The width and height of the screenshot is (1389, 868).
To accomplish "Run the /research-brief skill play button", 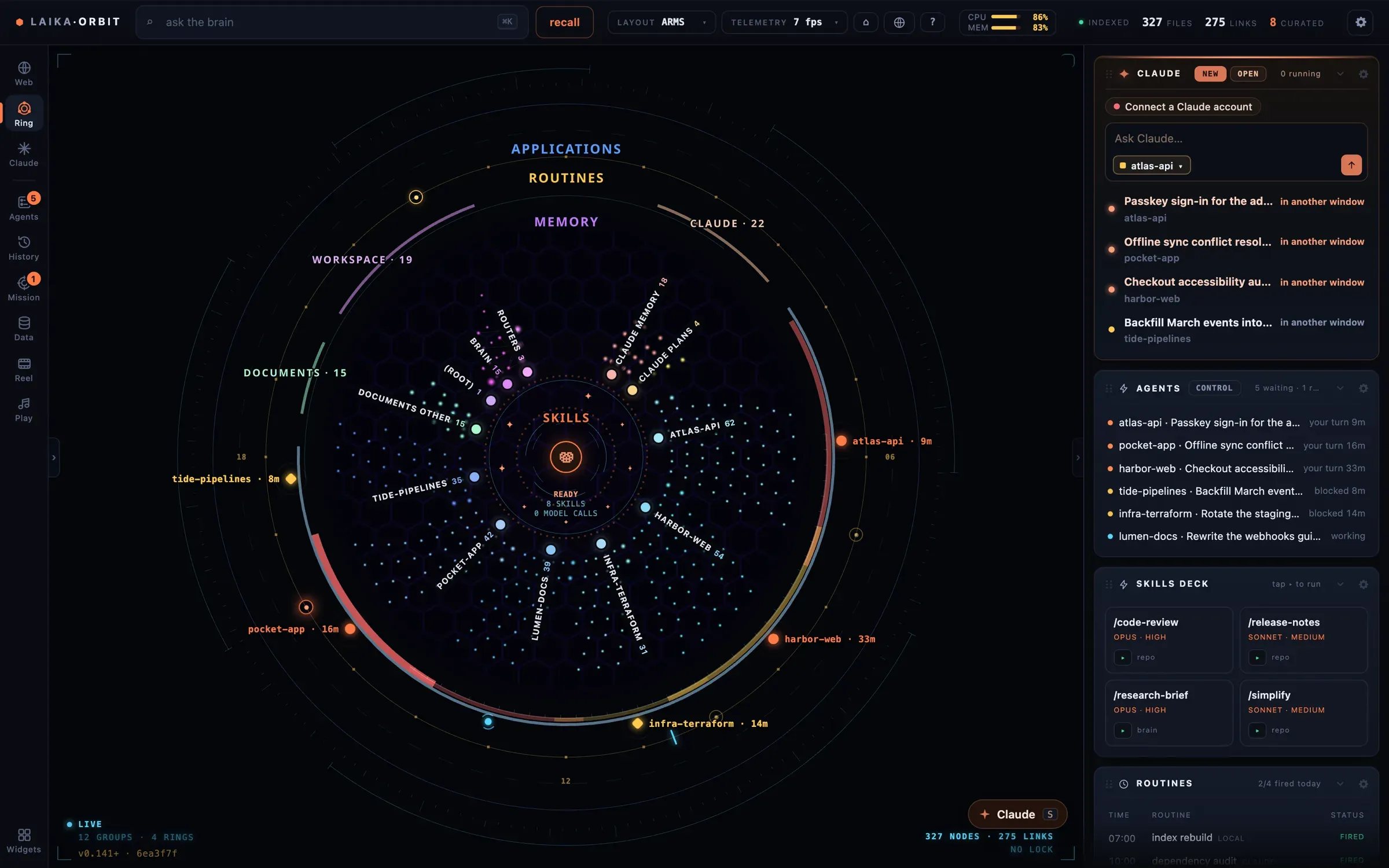I will 1122,730.
